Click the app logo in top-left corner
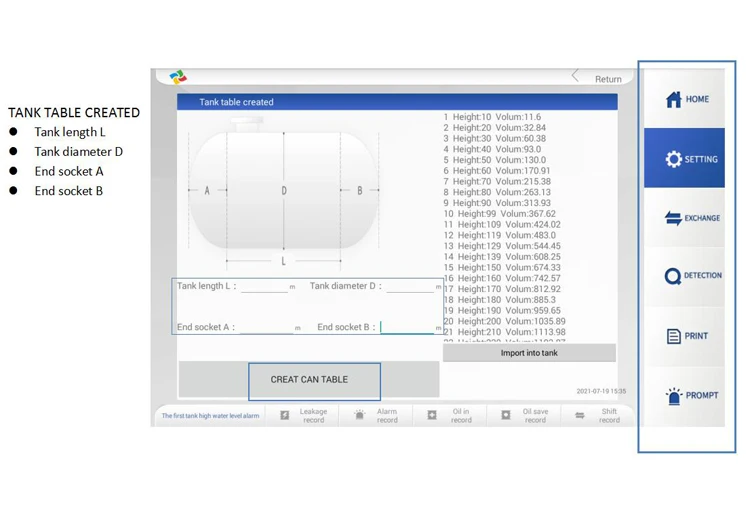Image resolution: width=750 pixels, height=515 pixels. pyautogui.click(x=178, y=78)
